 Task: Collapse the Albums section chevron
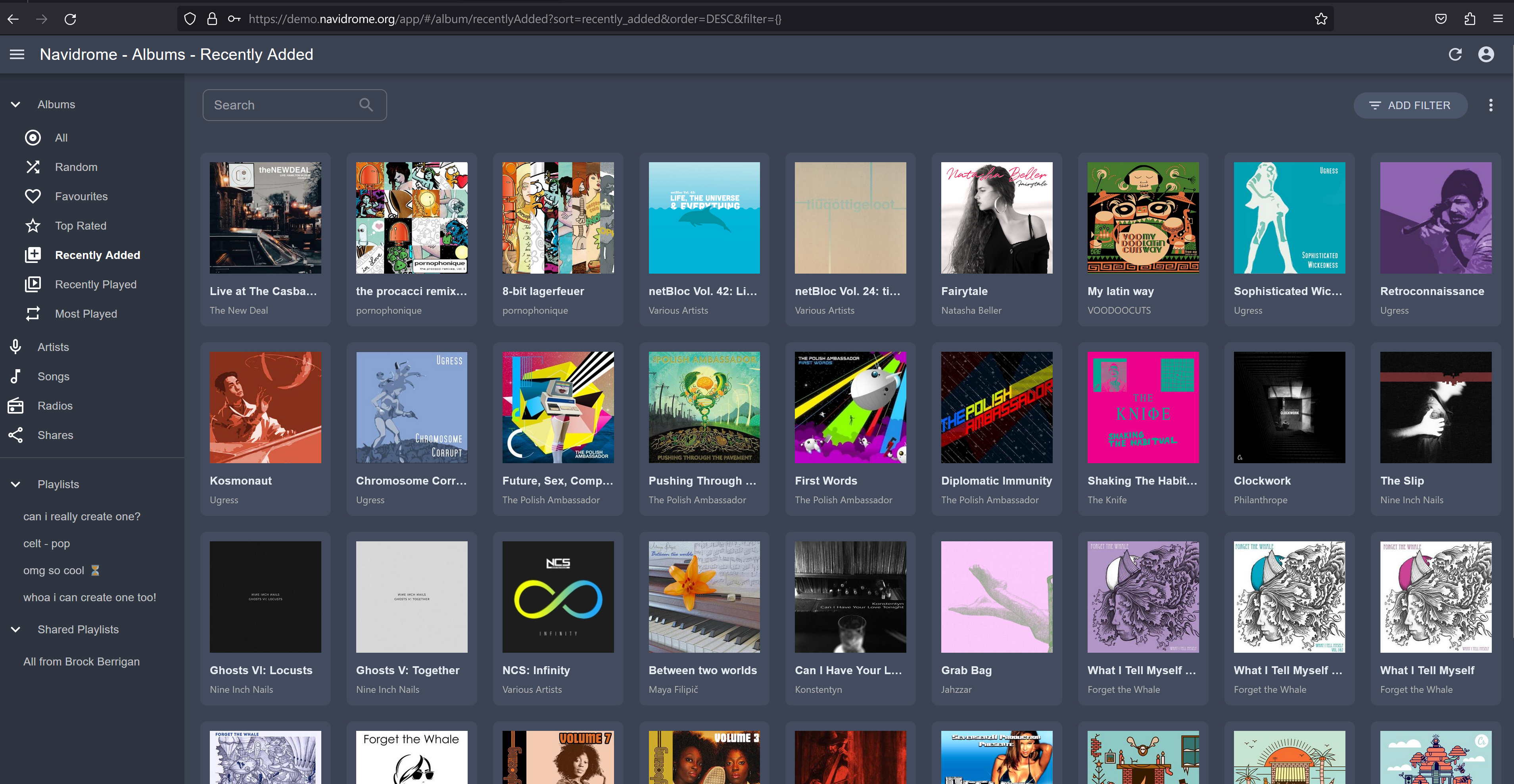tap(16, 104)
